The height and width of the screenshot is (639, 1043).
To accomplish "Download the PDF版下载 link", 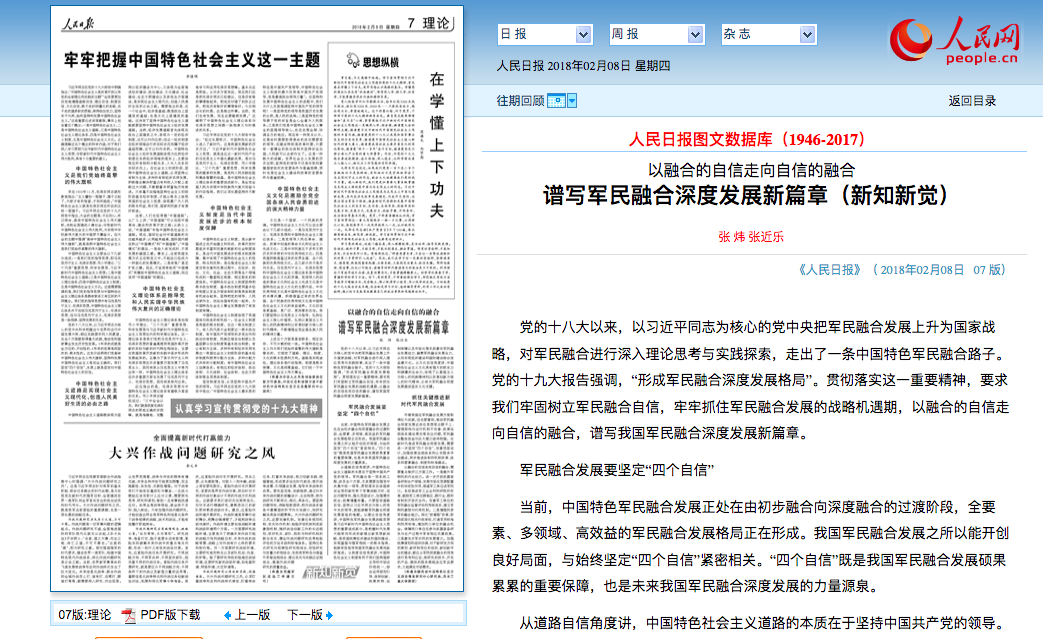I will (170, 615).
